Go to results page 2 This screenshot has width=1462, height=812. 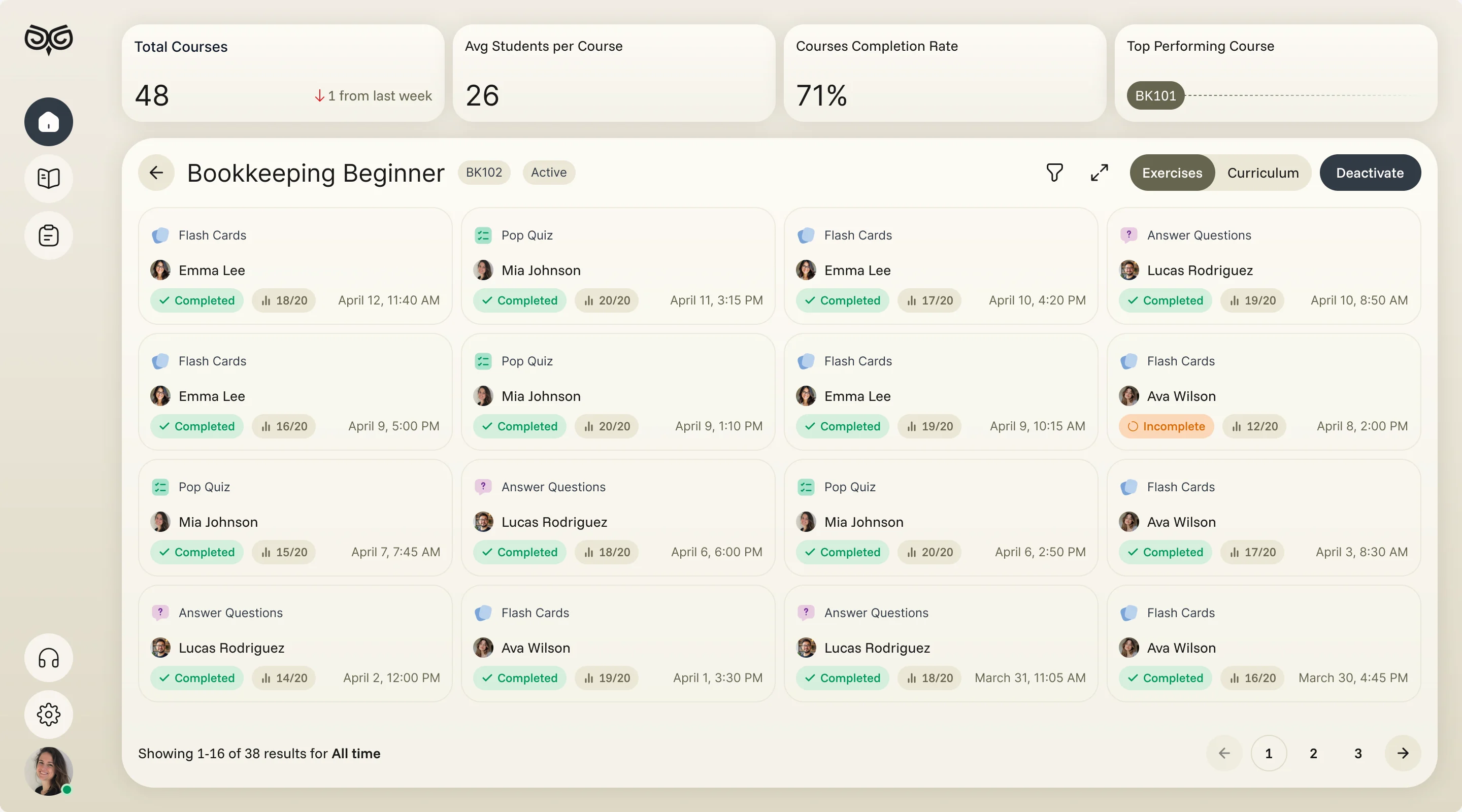pyautogui.click(x=1313, y=753)
